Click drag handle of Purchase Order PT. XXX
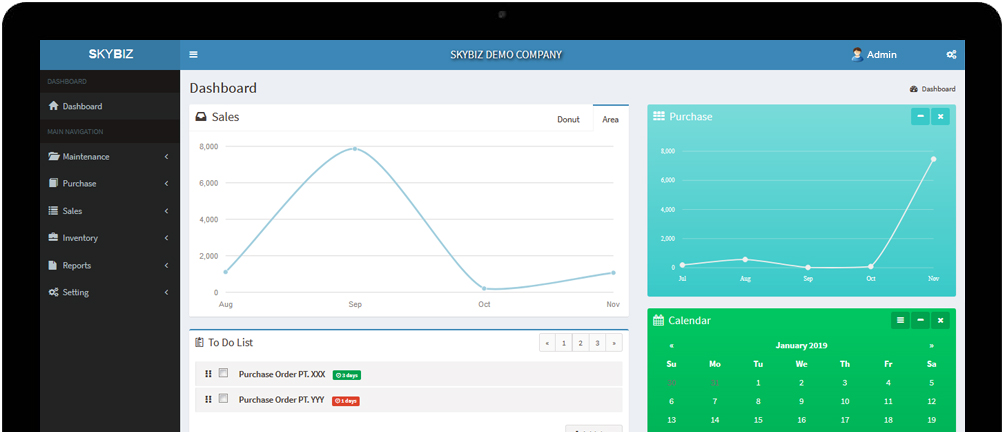Image resolution: width=1003 pixels, height=432 pixels. click(x=208, y=374)
